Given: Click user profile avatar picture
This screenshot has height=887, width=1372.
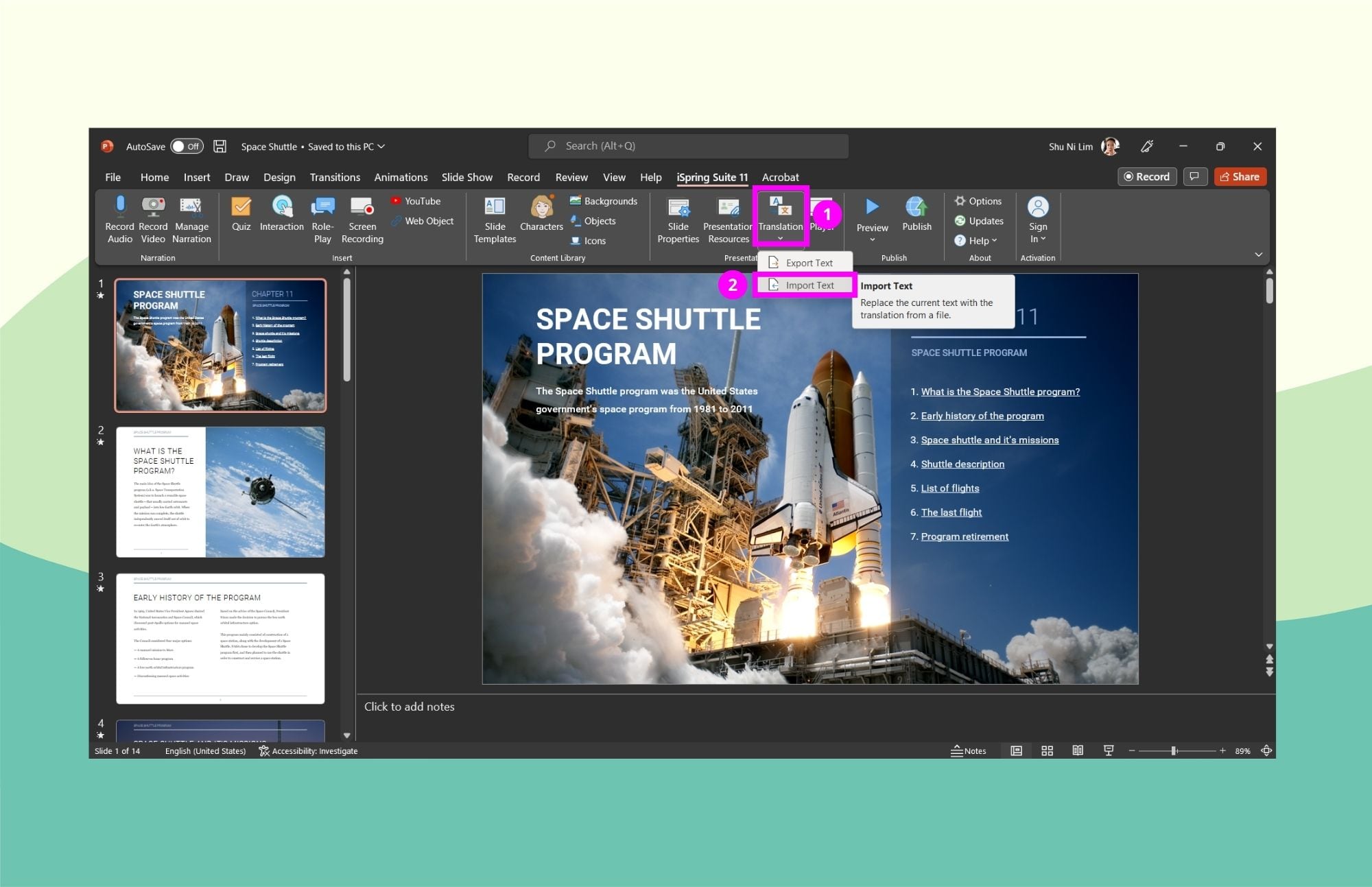Looking at the screenshot, I should (x=1110, y=146).
